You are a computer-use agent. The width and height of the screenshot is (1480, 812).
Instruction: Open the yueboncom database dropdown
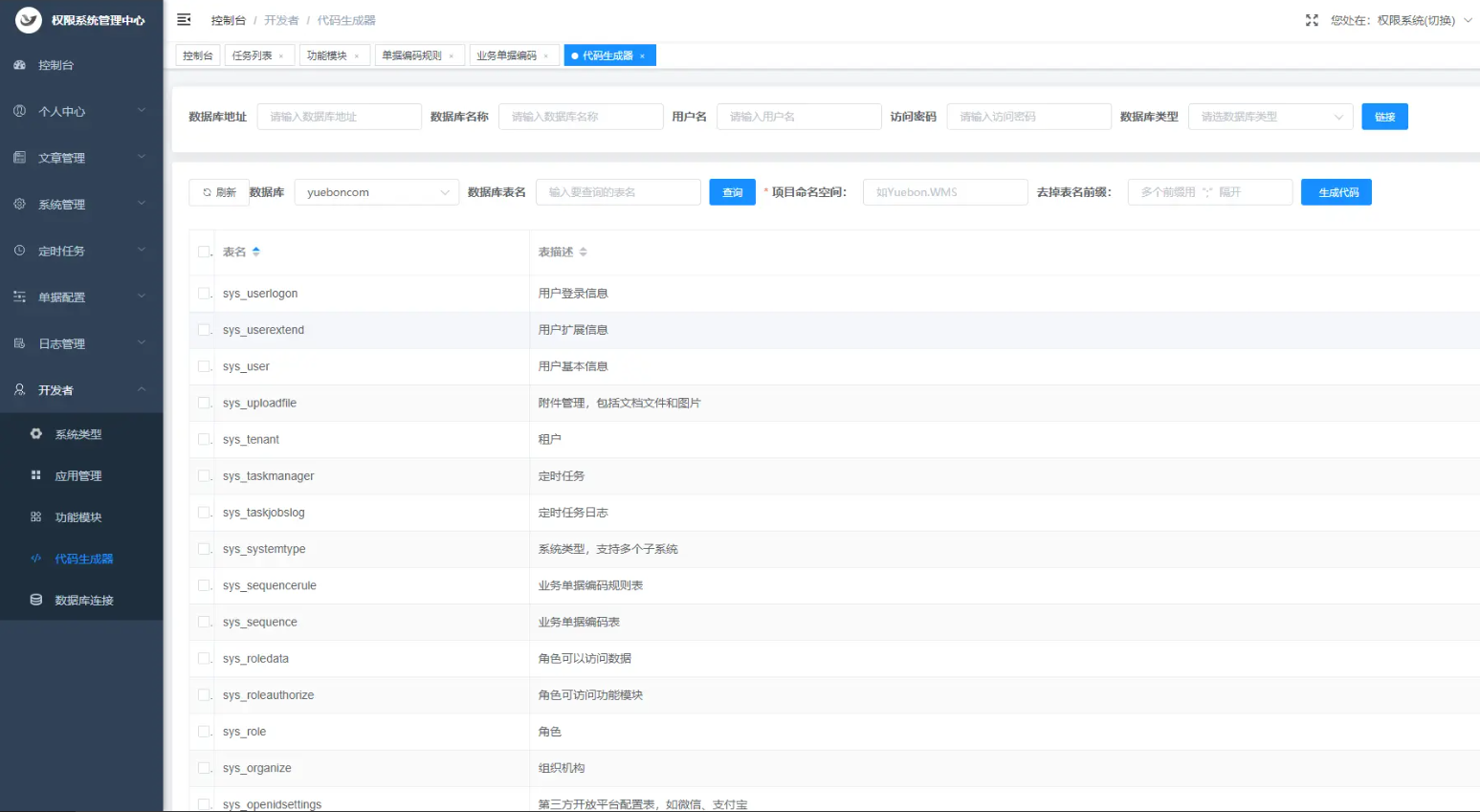[377, 192]
